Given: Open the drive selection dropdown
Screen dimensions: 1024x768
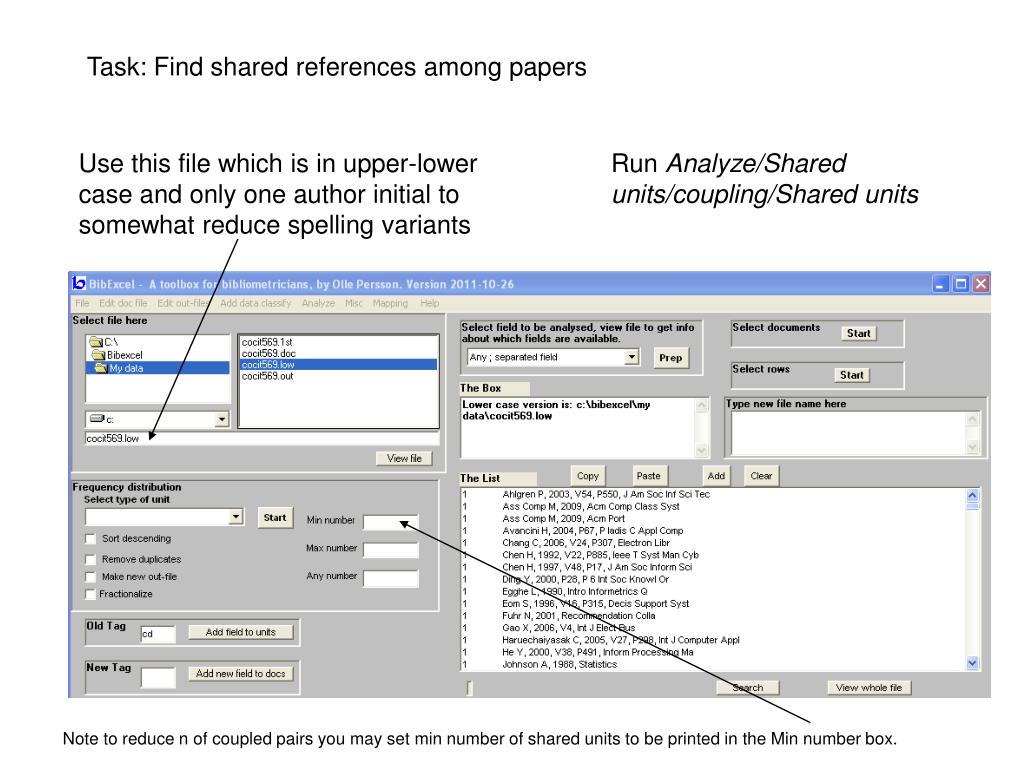Looking at the screenshot, I should 221,417.
